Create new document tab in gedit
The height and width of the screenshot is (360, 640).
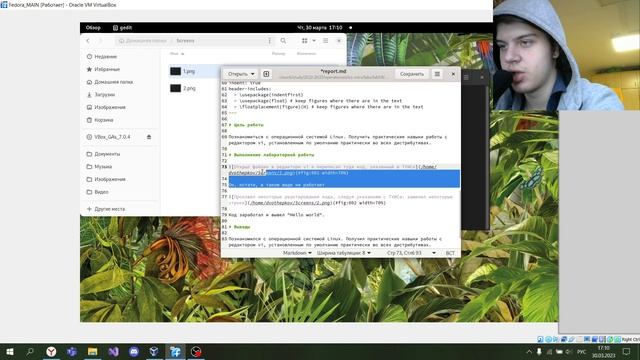tap(266, 74)
